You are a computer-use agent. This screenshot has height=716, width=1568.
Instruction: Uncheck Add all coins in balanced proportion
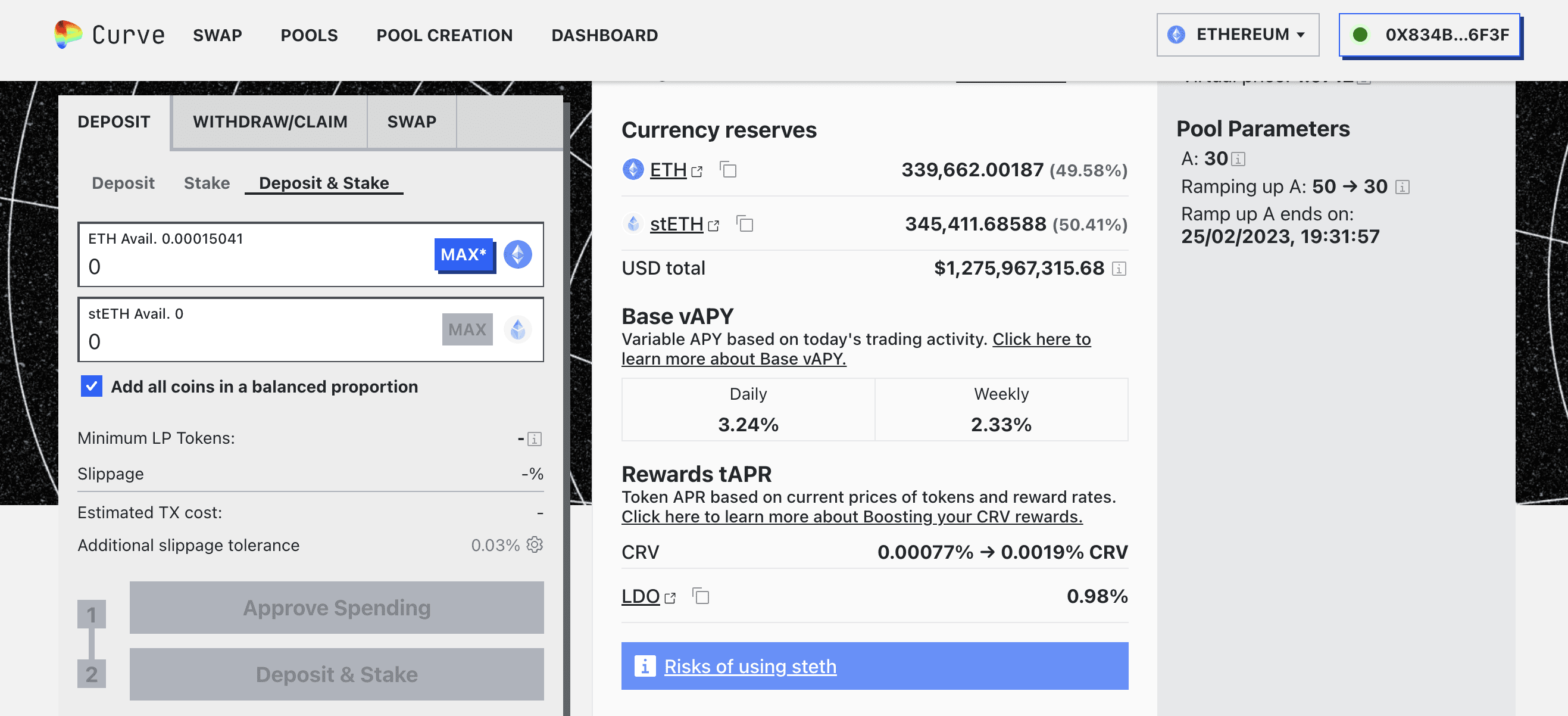pos(91,386)
